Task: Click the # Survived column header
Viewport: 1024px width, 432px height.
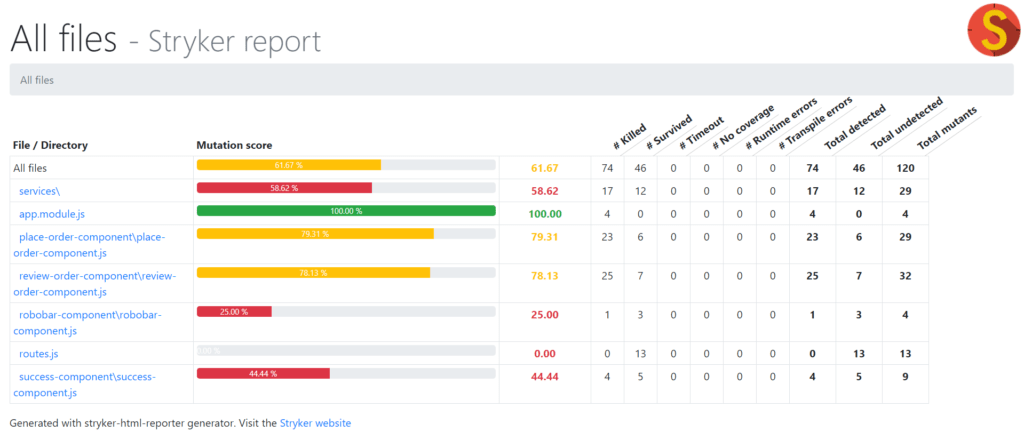Action: tap(669, 131)
